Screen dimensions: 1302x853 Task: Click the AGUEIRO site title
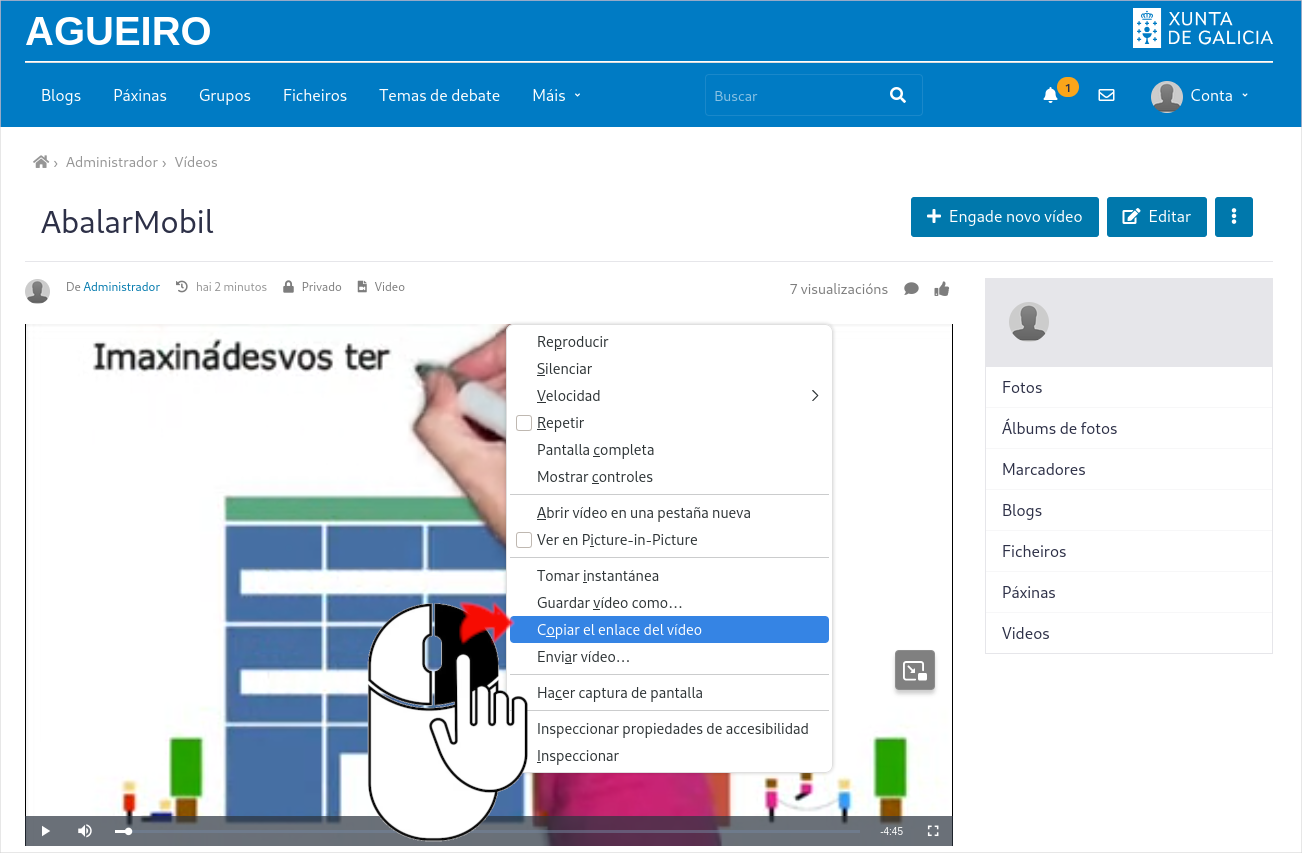pos(118,32)
